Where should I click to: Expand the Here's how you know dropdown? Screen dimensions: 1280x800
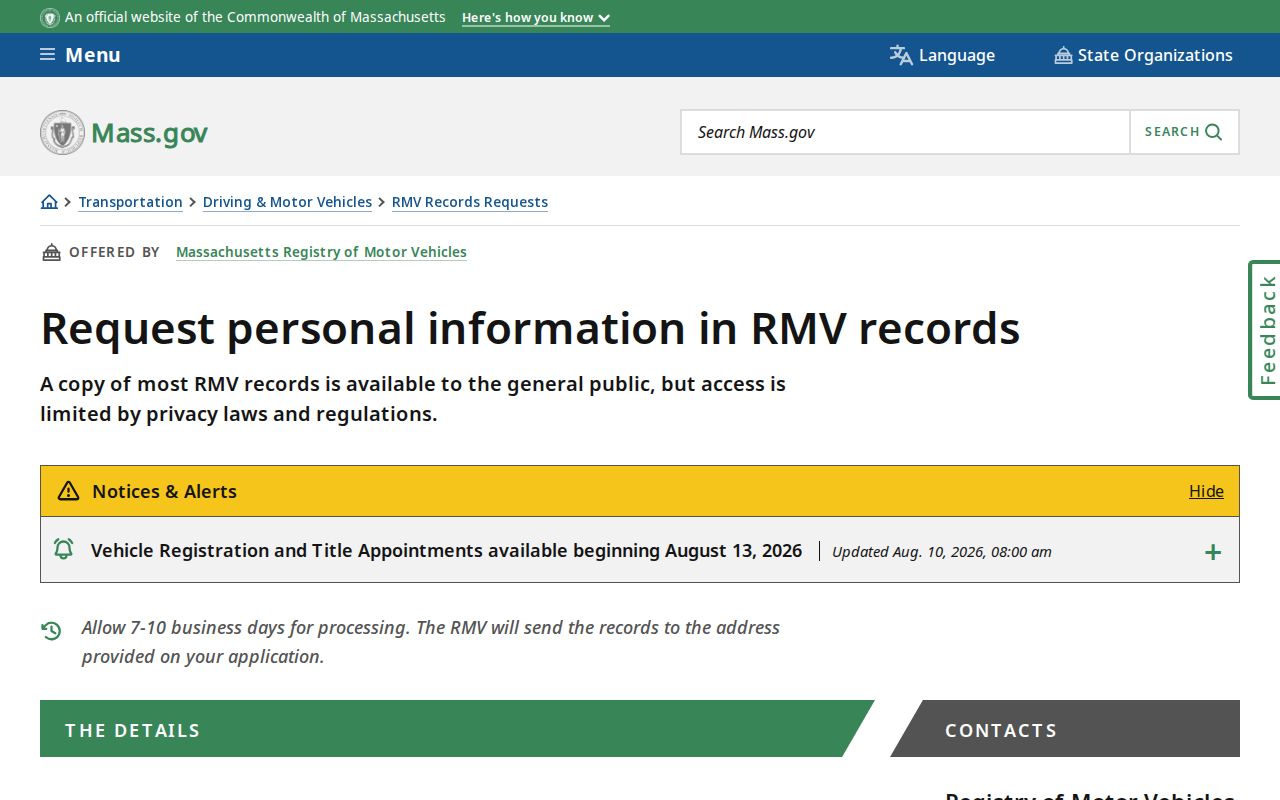pos(535,17)
